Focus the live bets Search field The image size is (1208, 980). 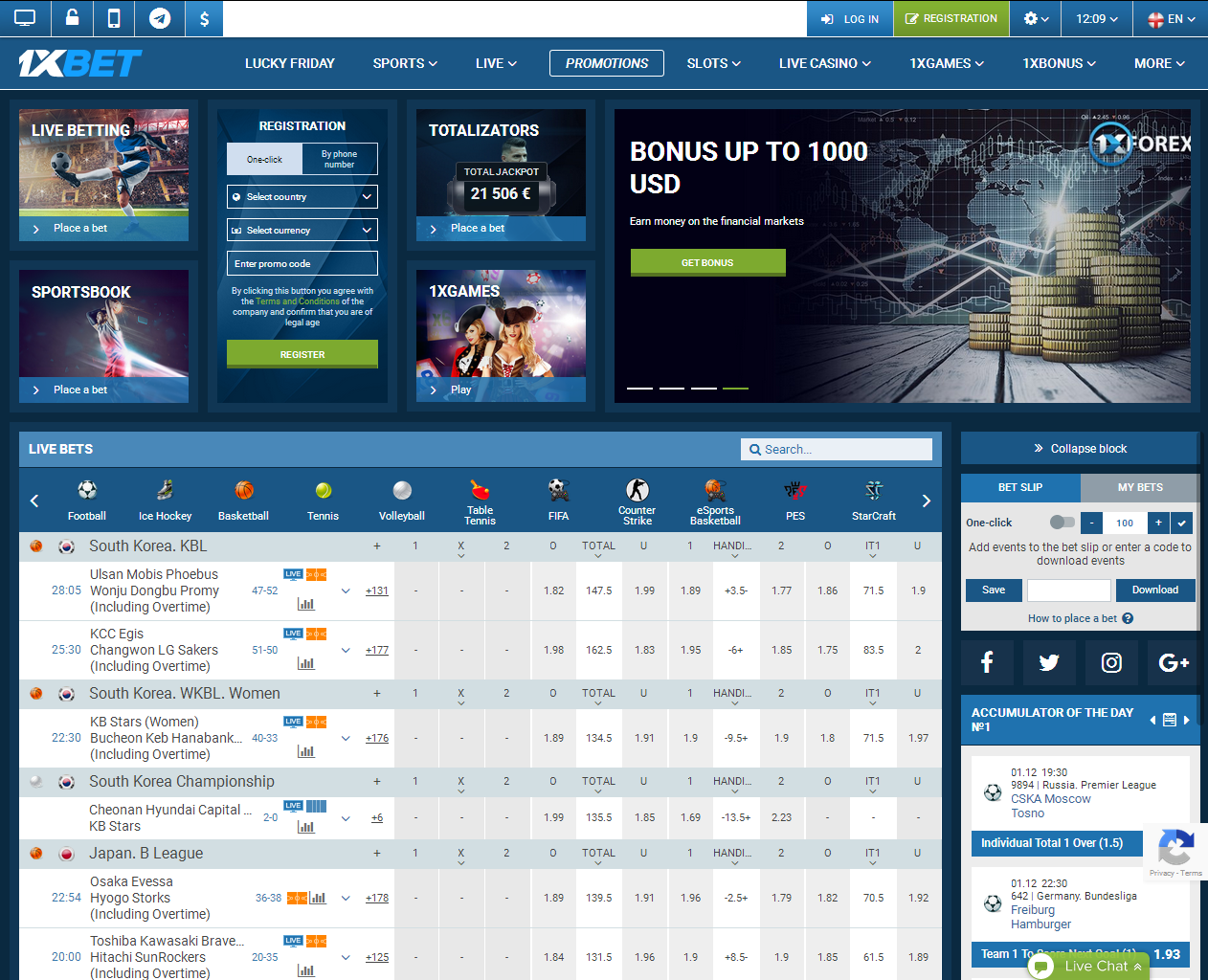[837, 449]
